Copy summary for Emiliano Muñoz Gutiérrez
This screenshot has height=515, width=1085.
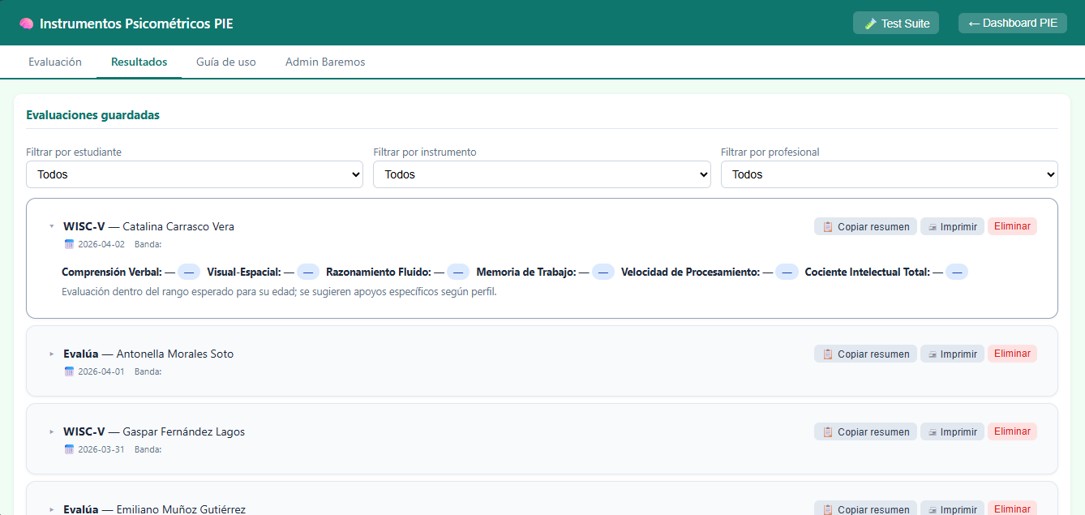click(x=865, y=509)
